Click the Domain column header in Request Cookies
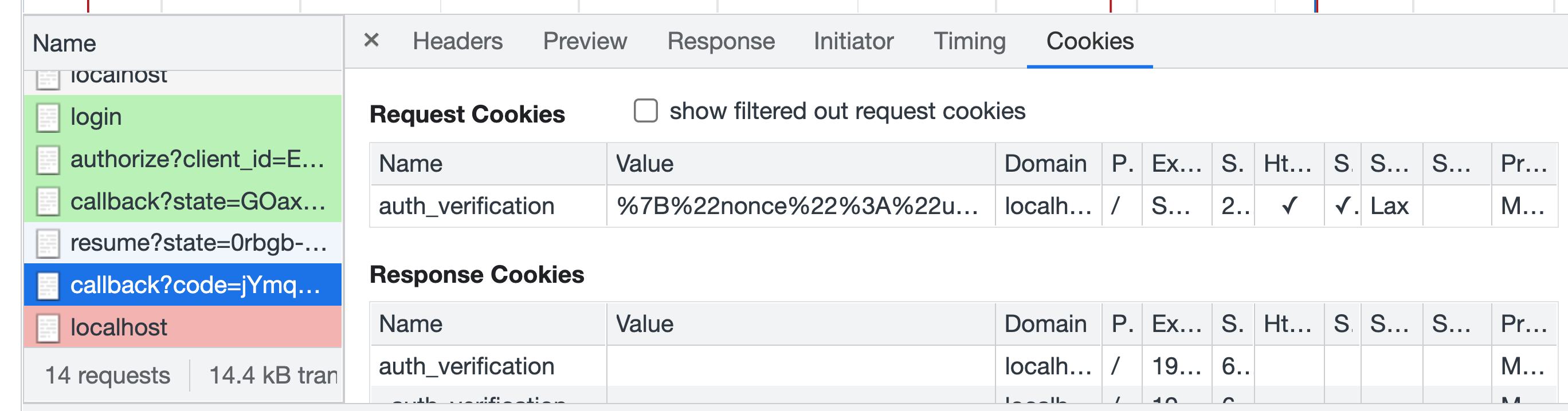Screen dimensions: 1568x411 click(1046, 163)
